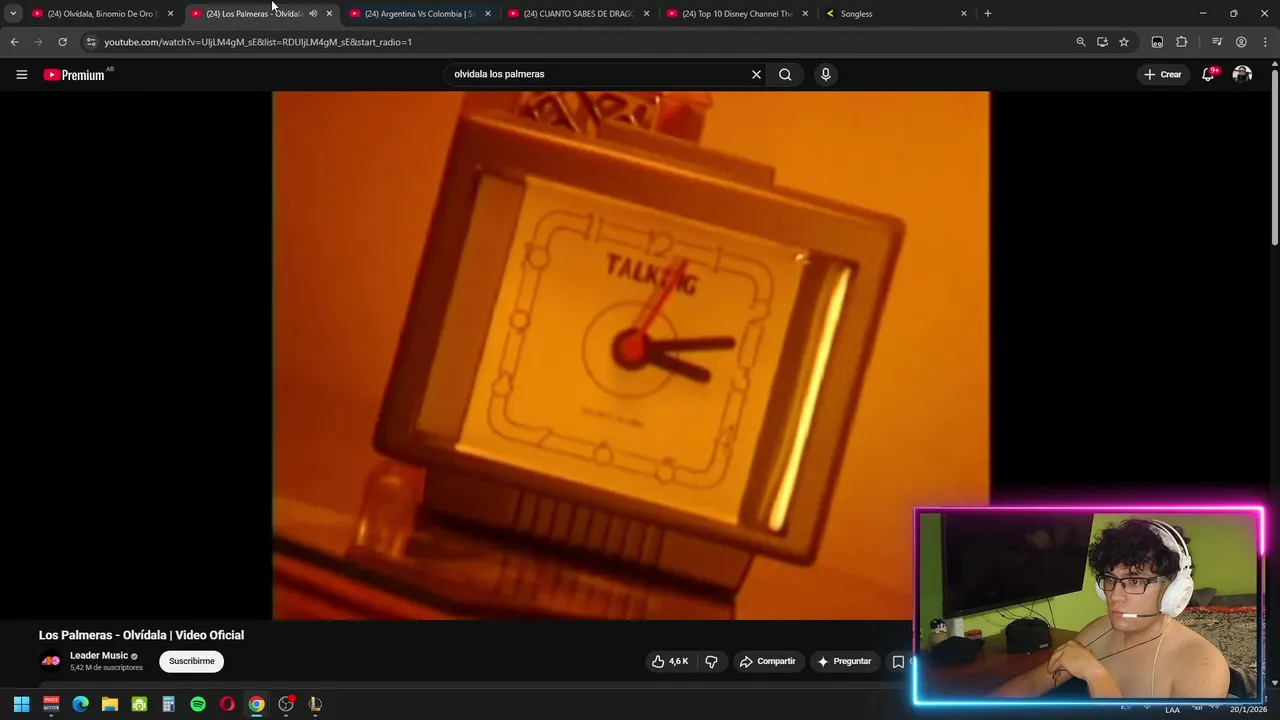Save the video with the bookmark icon

898,661
